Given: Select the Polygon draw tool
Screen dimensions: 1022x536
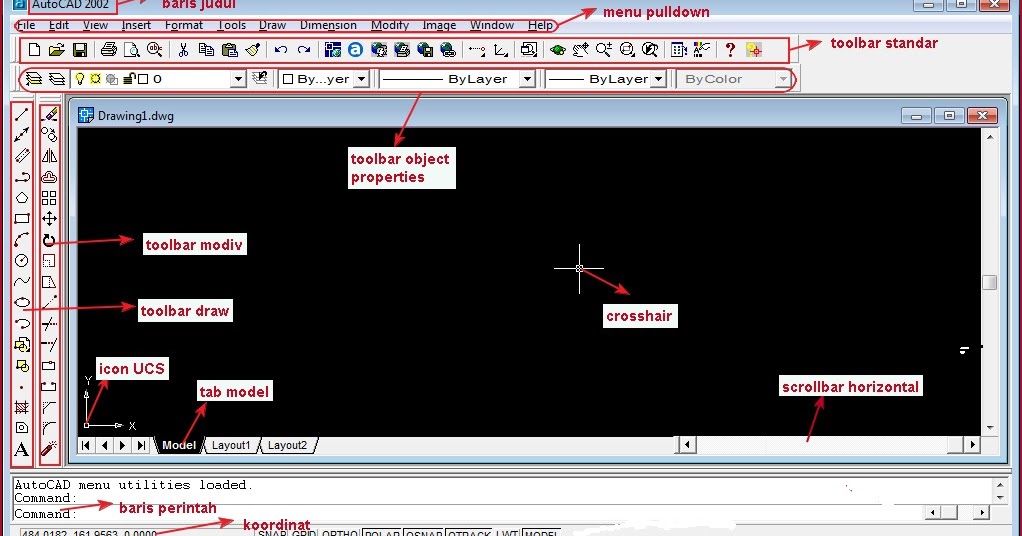Looking at the screenshot, I should click(22, 198).
